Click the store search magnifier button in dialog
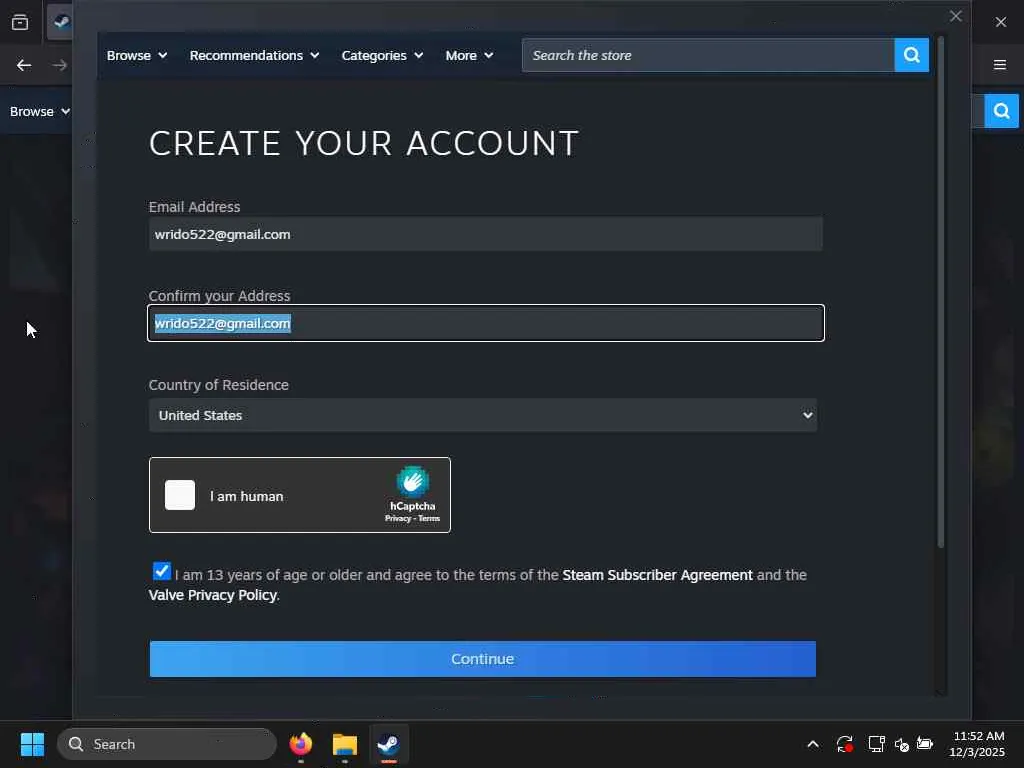Image resolution: width=1024 pixels, height=768 pixels. coord(912,55)
